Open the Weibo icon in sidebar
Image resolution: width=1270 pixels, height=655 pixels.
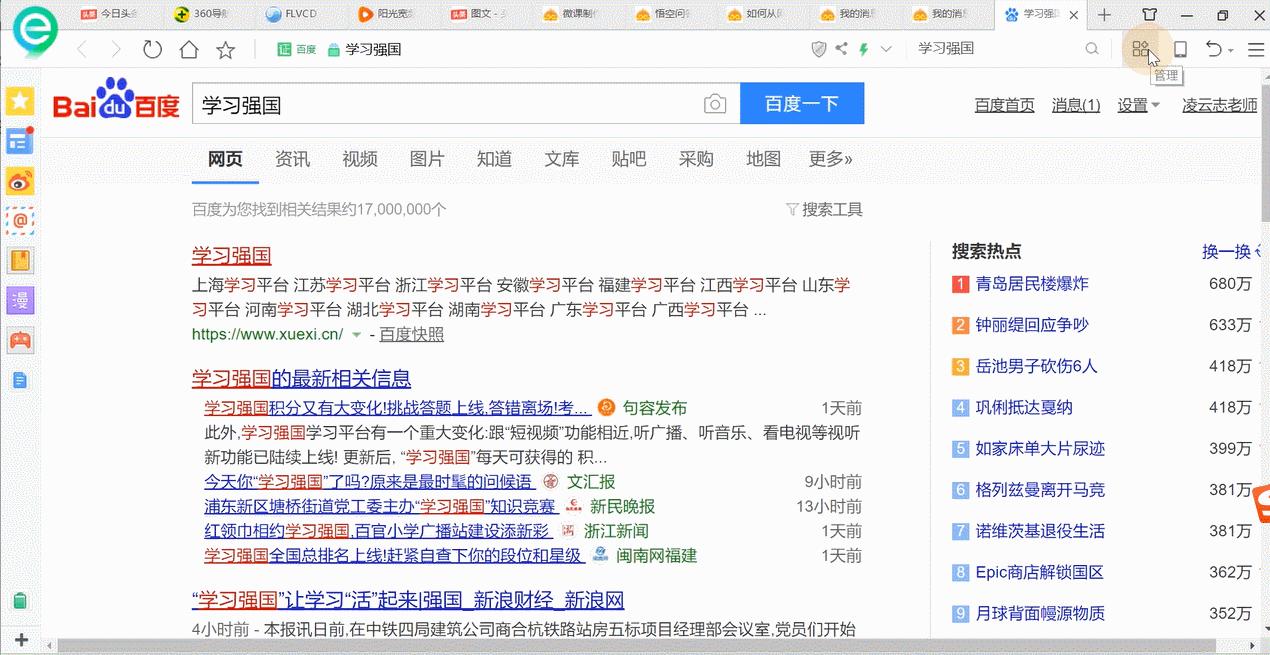20,181
